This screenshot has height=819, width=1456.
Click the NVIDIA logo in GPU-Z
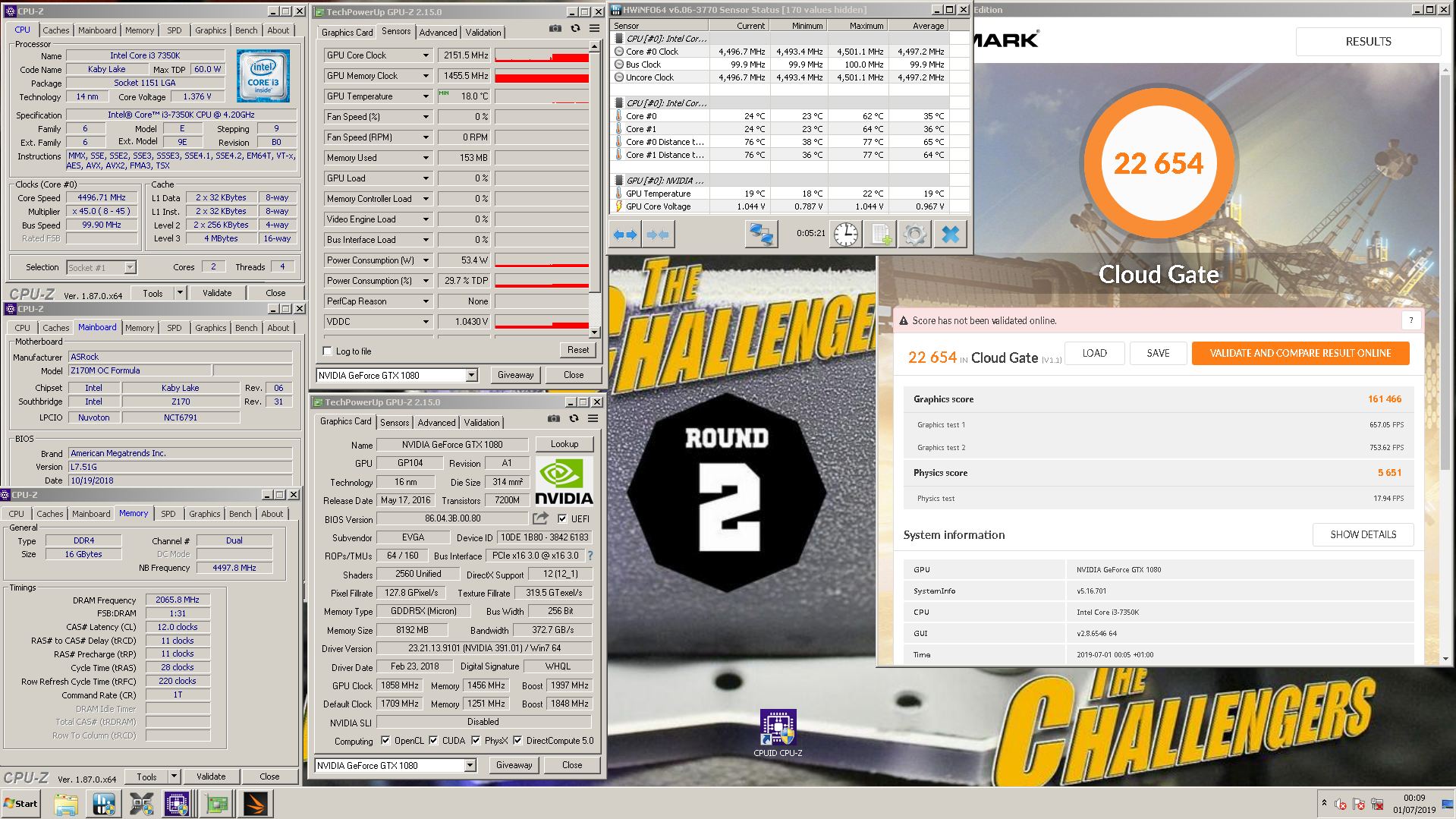pos(564,482)
